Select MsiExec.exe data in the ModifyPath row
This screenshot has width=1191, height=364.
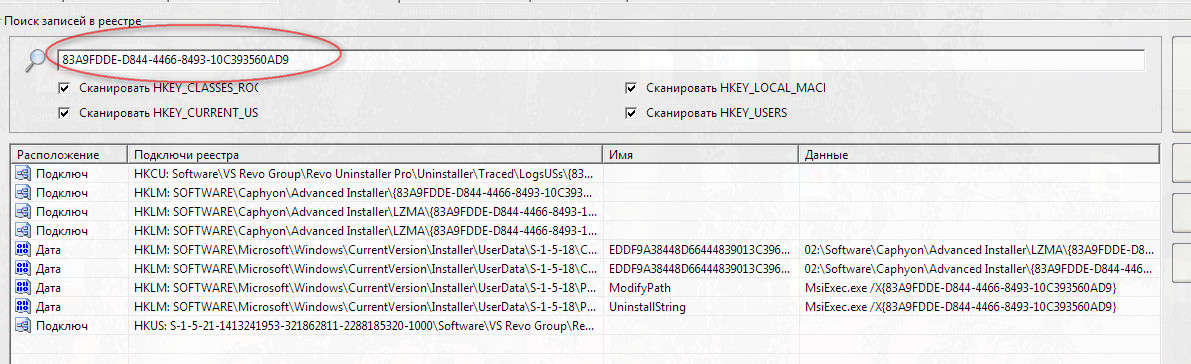(x=960, y=288)
